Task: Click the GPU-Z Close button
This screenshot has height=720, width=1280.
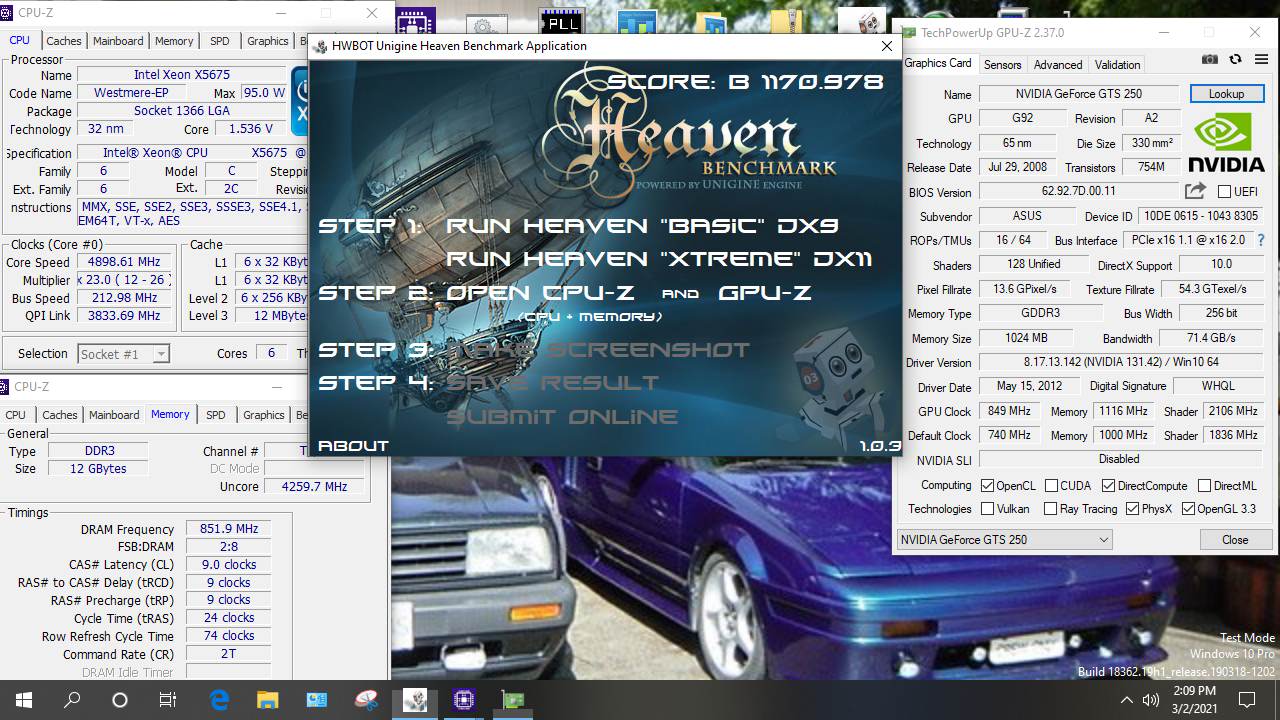Action: pyautogui.click(x=1235, y=540)
